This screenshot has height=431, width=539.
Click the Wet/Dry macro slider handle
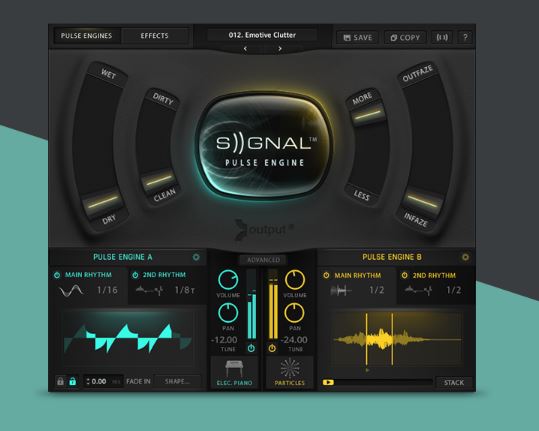click(x=102, y=202)
